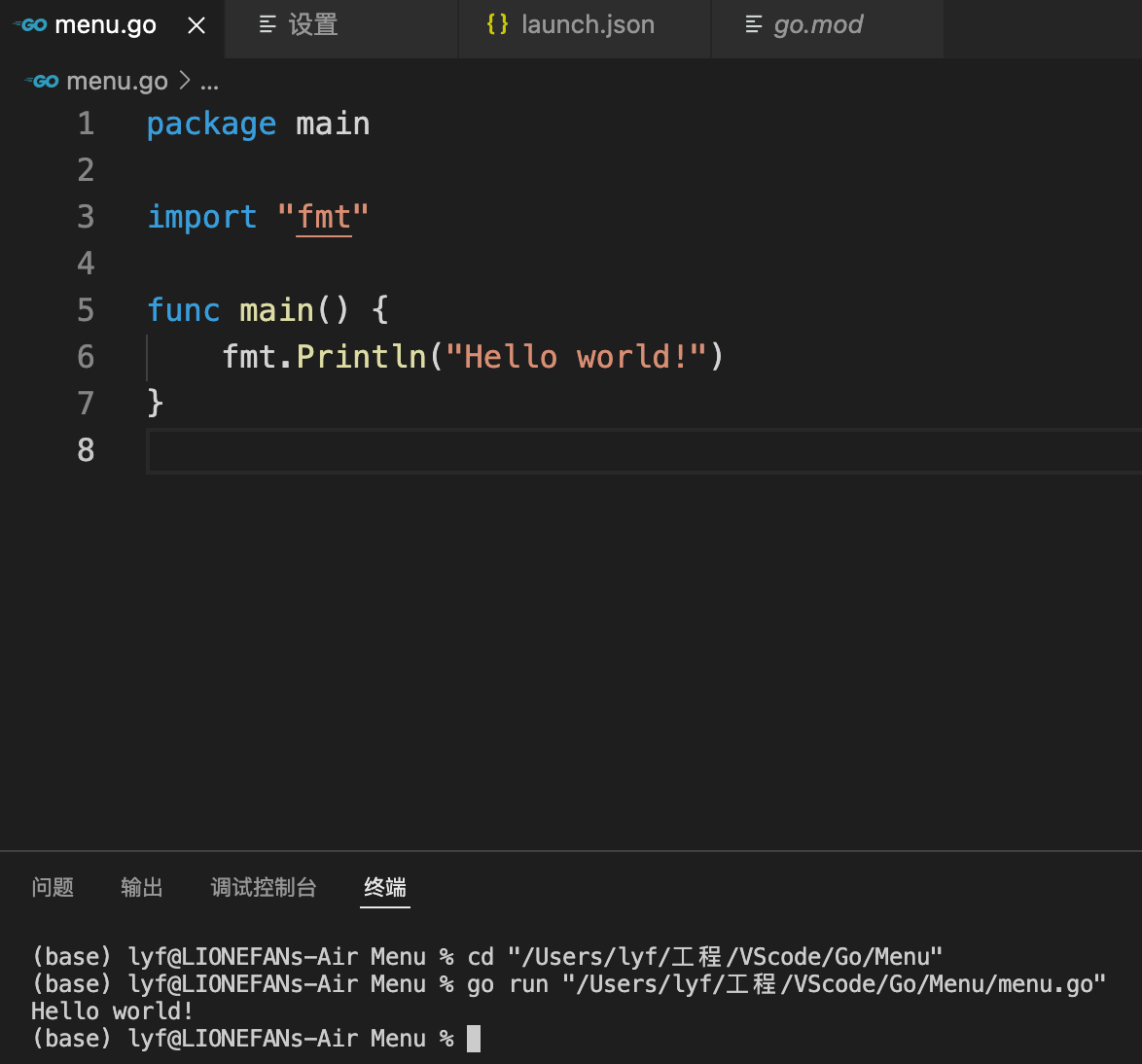1142x1064 pixels.
Task: Click the breadcrumb chevron after menu.go
Action: pos(185,81)
